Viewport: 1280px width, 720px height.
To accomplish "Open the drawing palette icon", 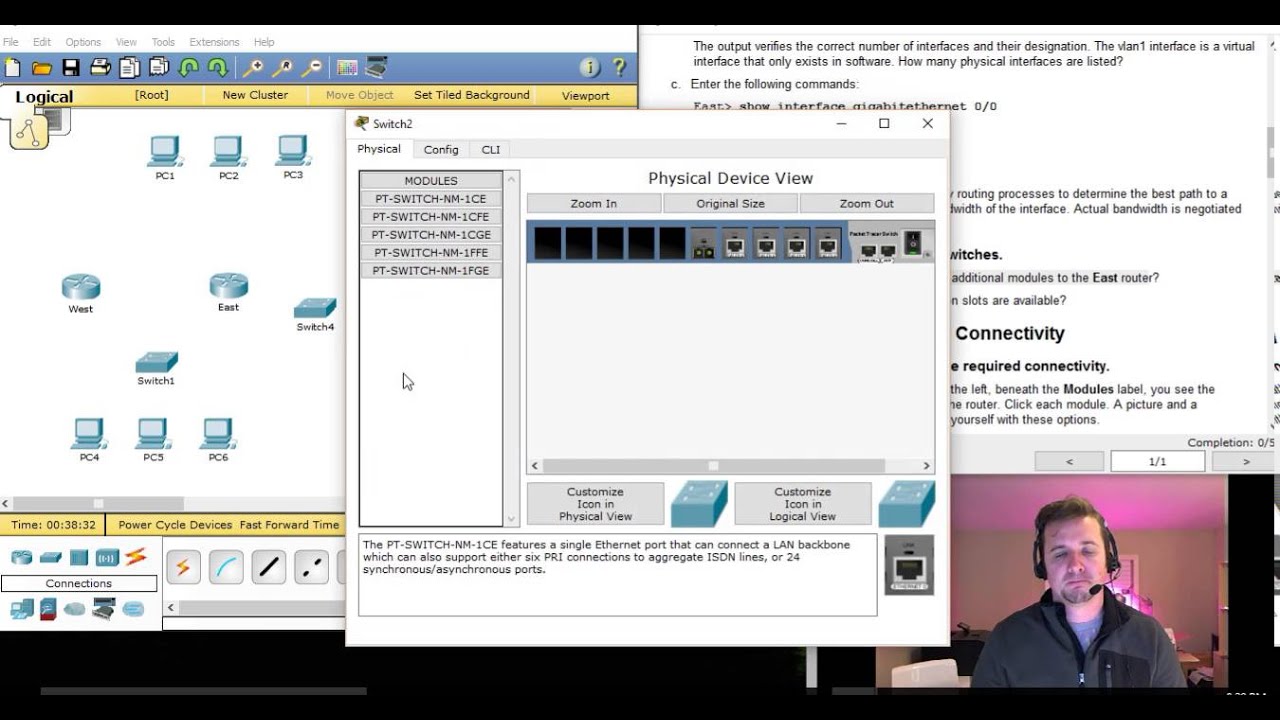I will pos(347,68).
